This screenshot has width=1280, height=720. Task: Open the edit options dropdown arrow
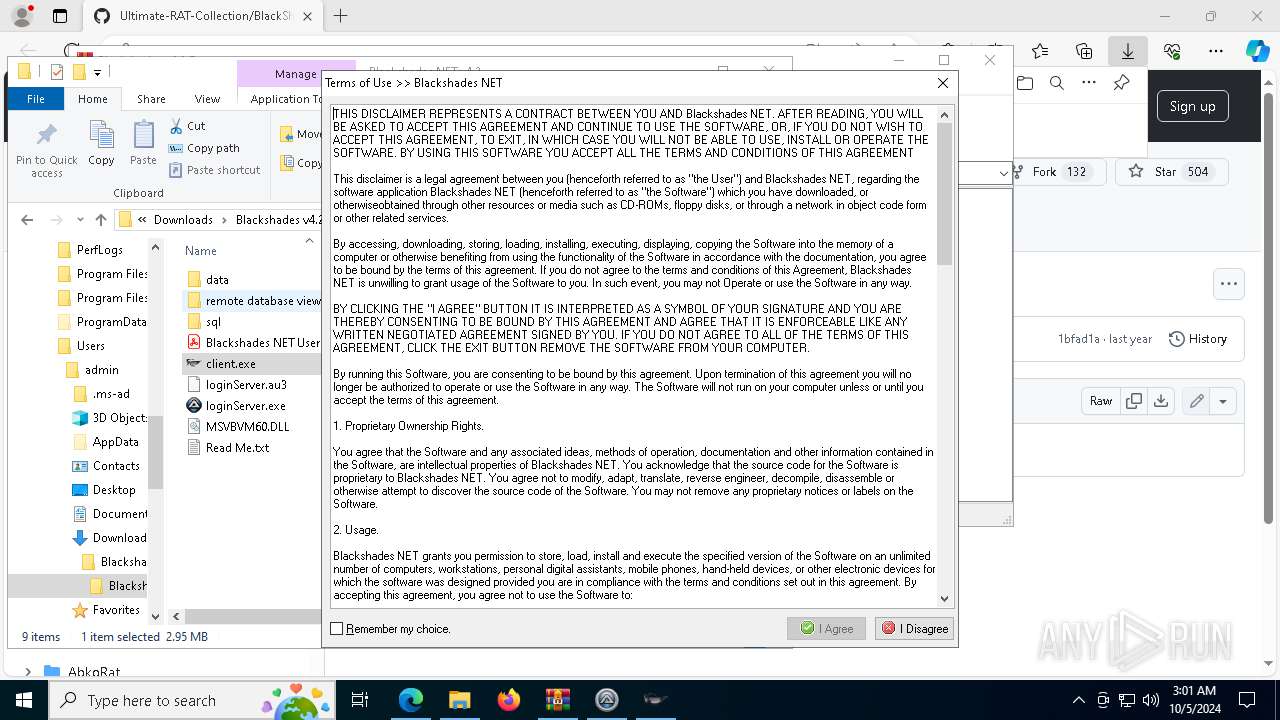point(1223,401)
